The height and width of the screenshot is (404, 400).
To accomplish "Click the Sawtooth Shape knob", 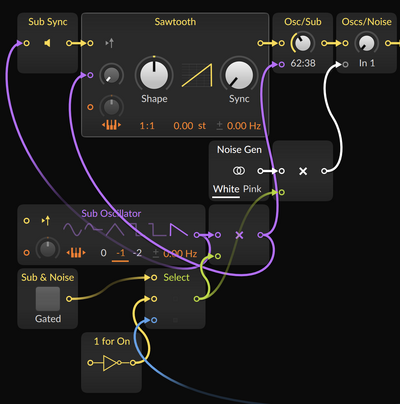I will click(154, 75).
